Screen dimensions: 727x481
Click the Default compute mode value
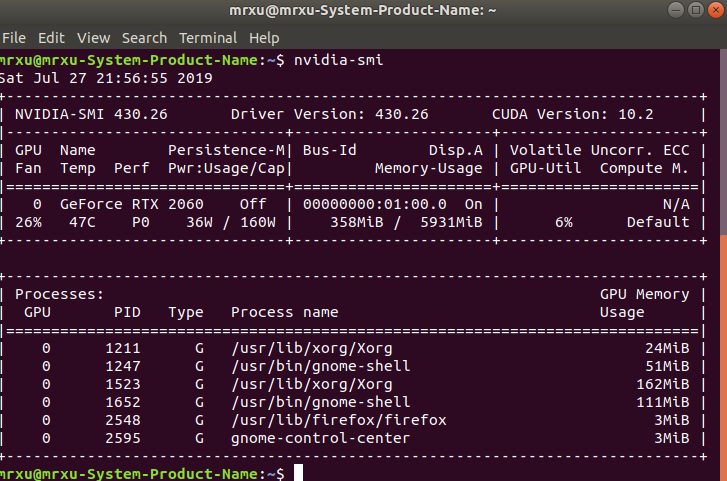point(658,222)
